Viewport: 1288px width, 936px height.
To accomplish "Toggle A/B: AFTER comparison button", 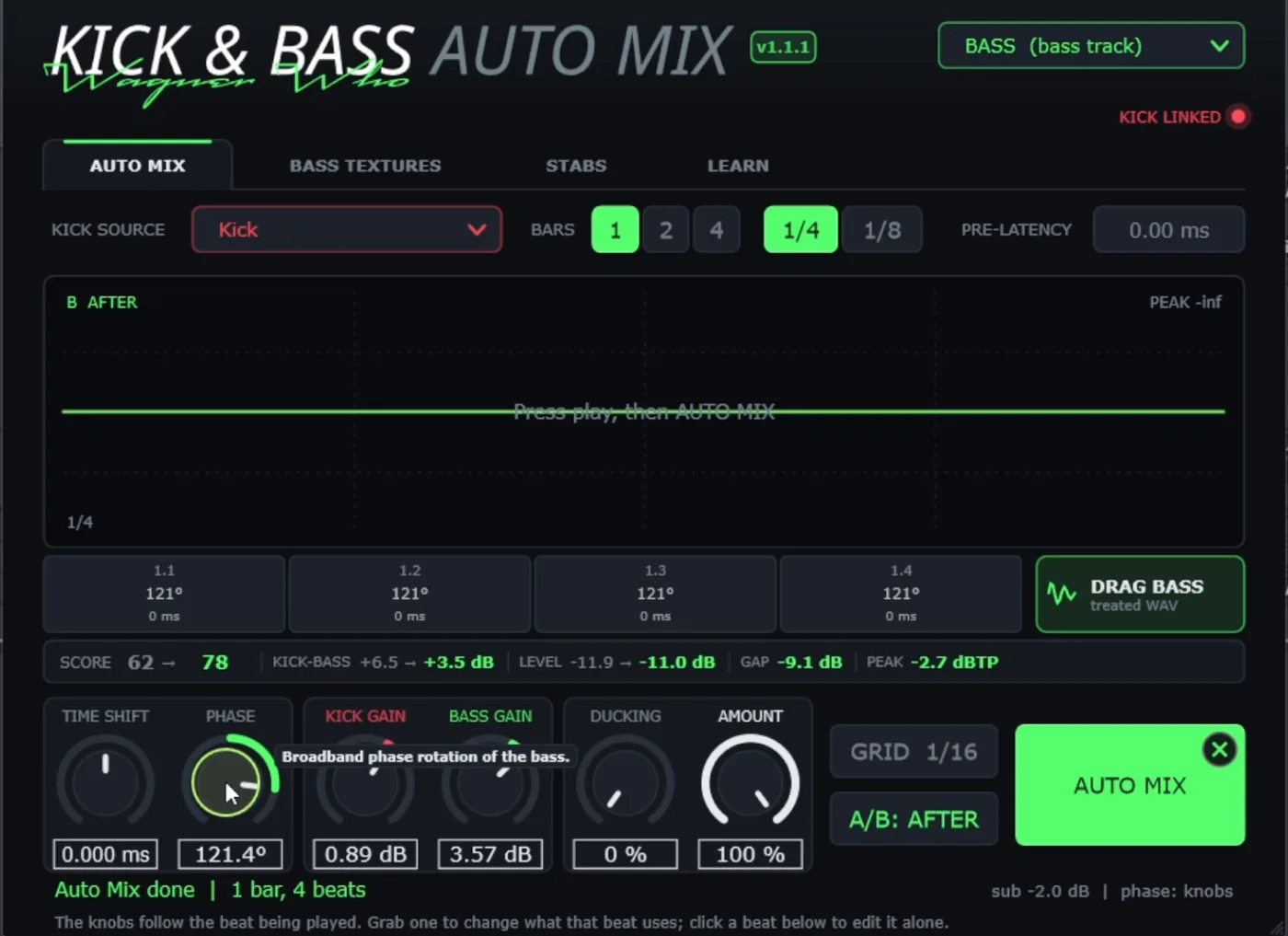I will pyautogui.click(x=914, y=819).
